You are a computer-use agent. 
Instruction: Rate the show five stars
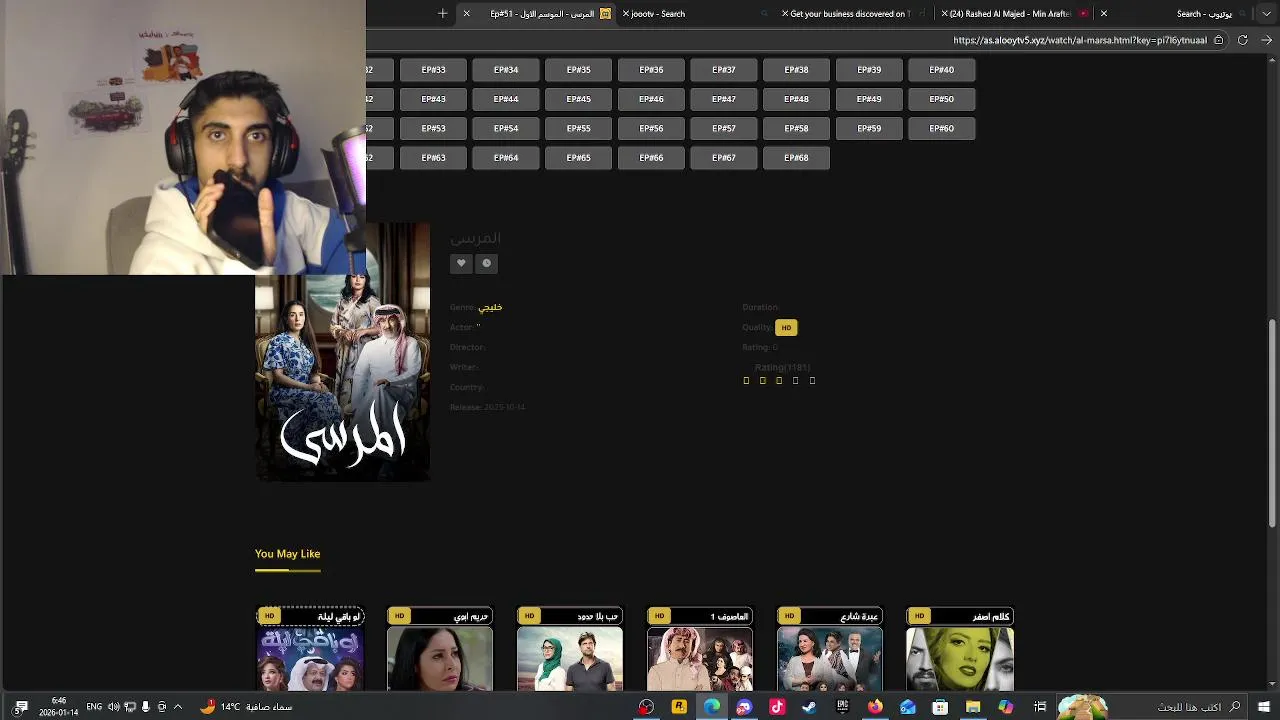pos(812,380)
